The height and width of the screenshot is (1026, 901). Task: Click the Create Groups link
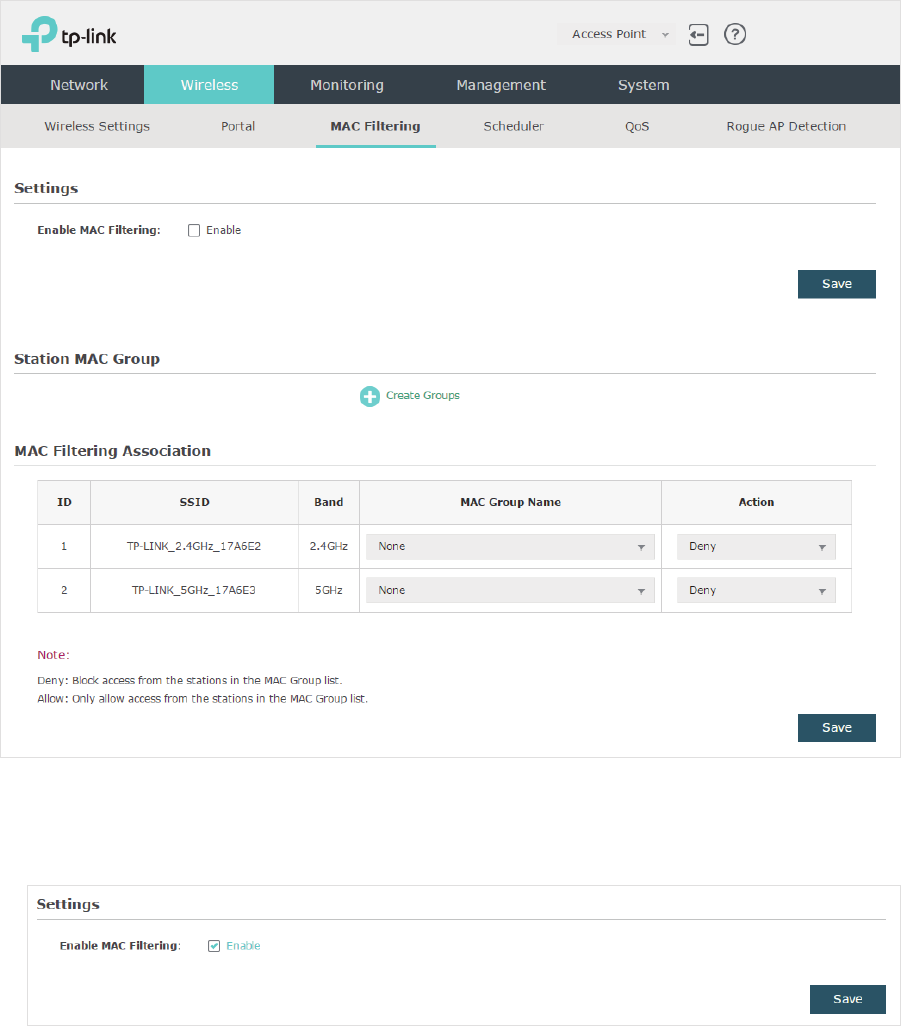pyautogui.click(x=423, y=395)
